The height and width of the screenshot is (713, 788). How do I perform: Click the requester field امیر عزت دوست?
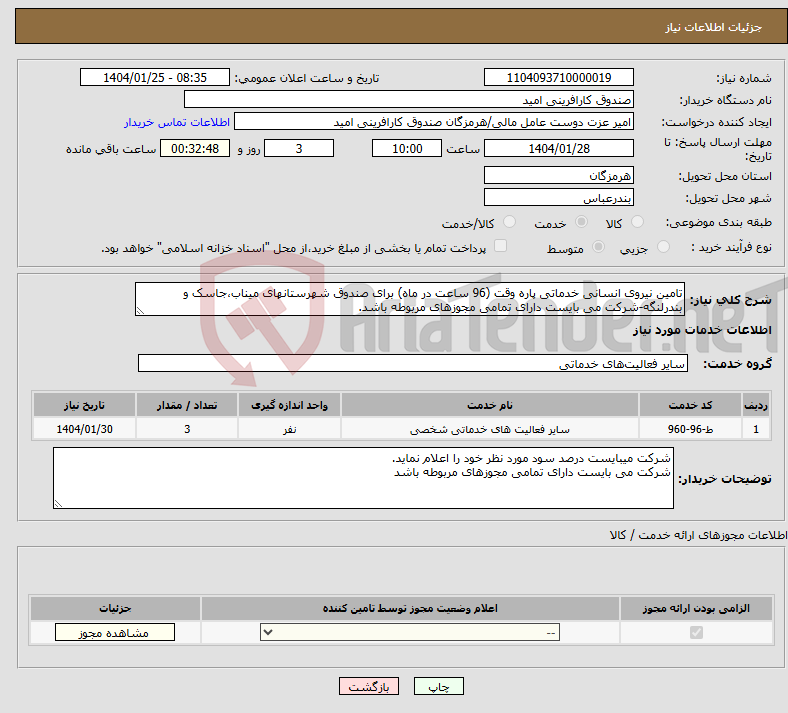tap(434, 122)
